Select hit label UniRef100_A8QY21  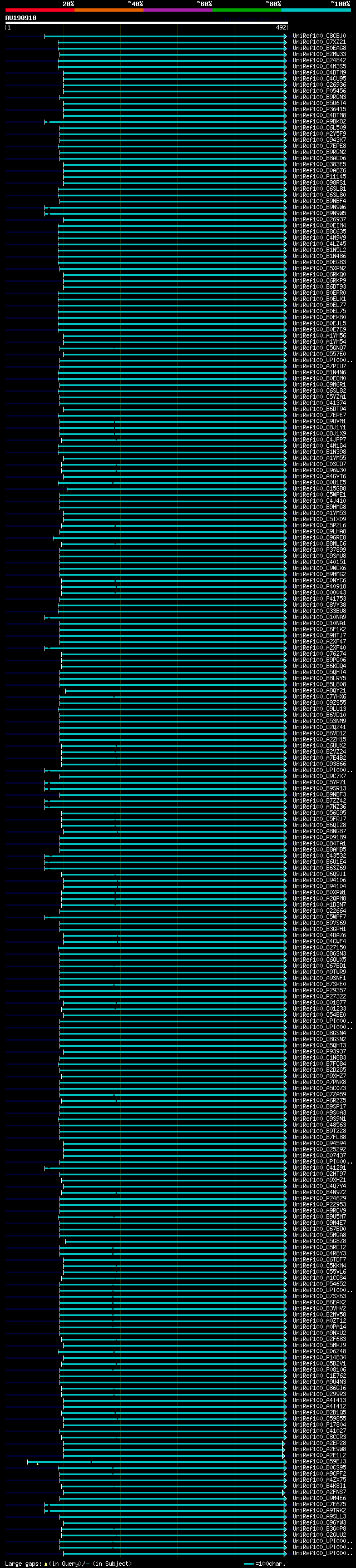[319, 691]
